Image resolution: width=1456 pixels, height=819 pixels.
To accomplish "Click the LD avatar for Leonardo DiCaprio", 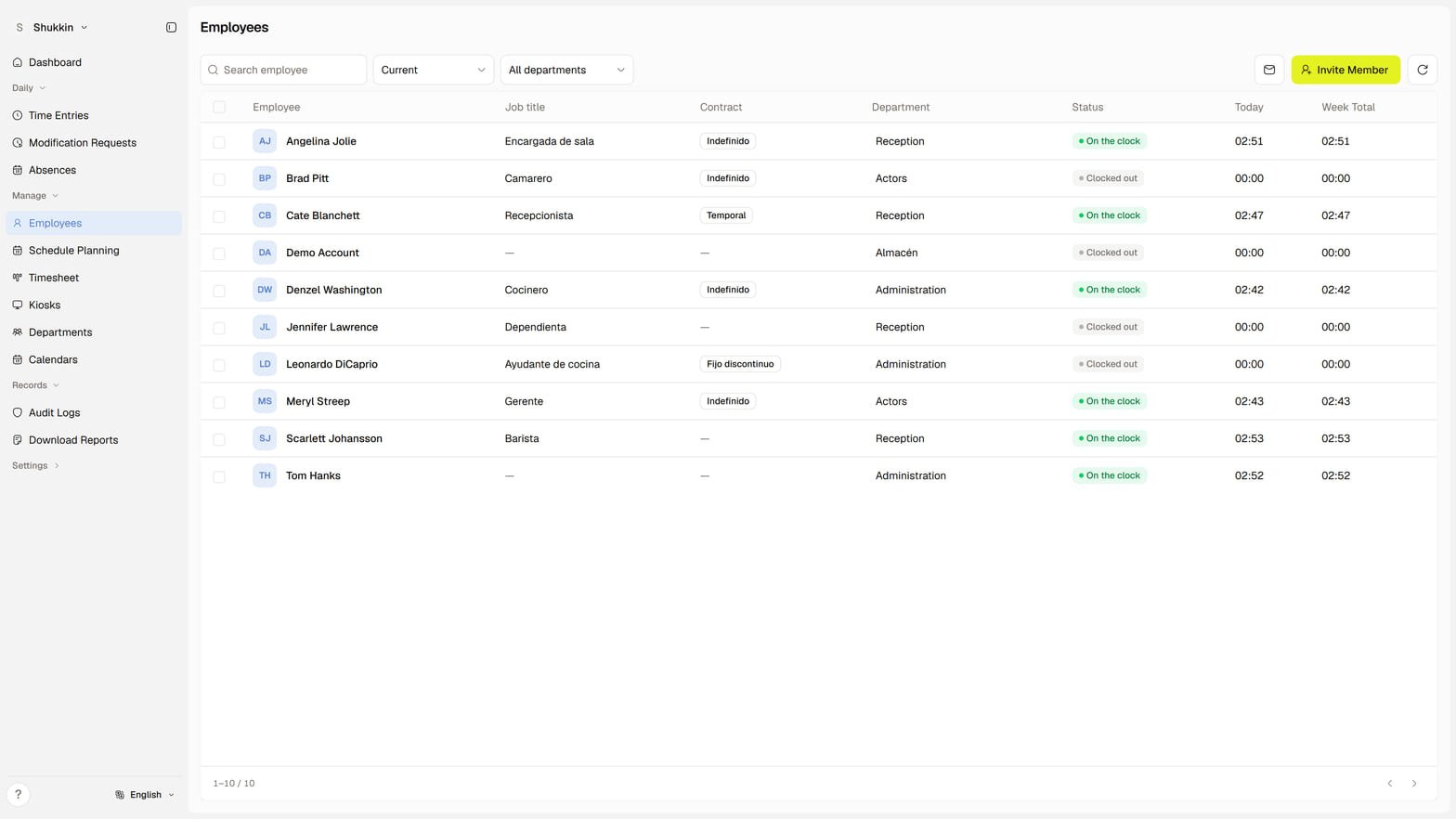I will click(x=265, y=364).
